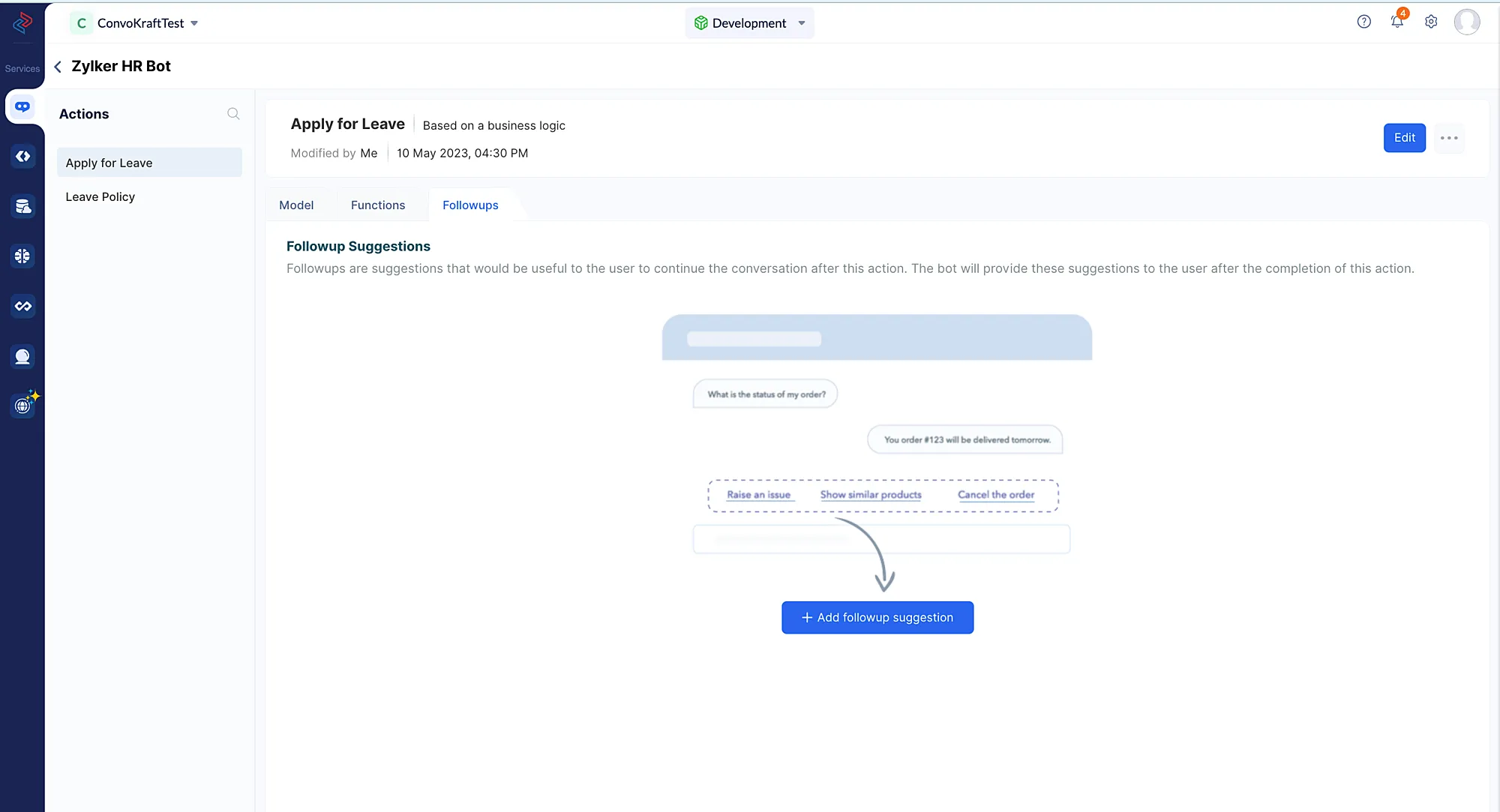Click Add followup suggestion button
The width and height of the screenshot is (1500, 812).
tap(877, 618)
